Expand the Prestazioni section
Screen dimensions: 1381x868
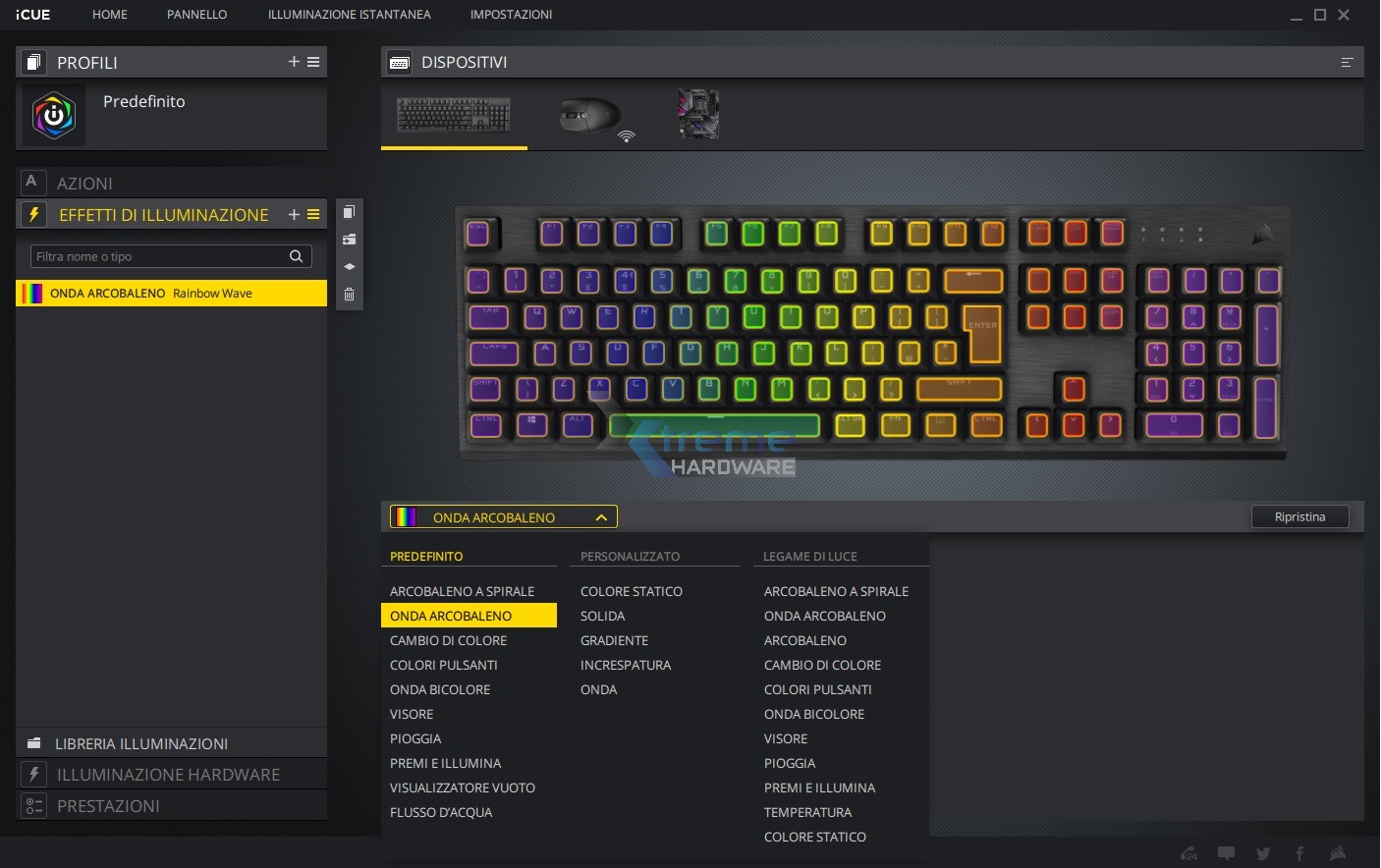(108, 806)
